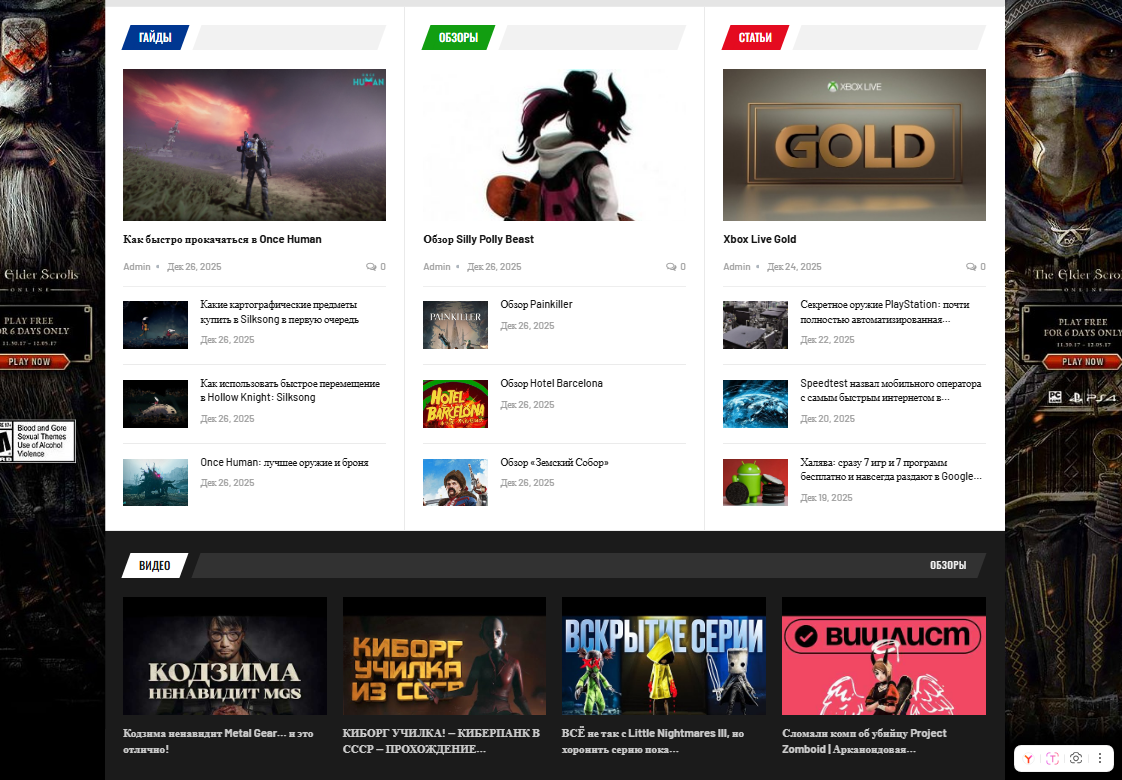Image resolution: width=1122 pixels, height=780 pixels.
Task: Click Once Human weapons guide thumbnail
Action: pyautogui.click(x=155, y=482)
